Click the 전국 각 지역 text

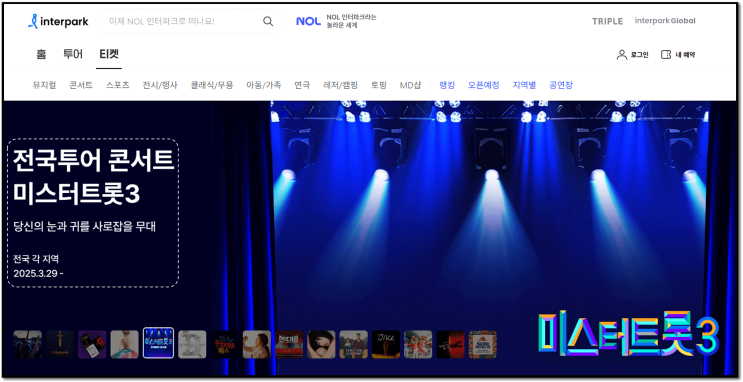click(x=36, y=259)
